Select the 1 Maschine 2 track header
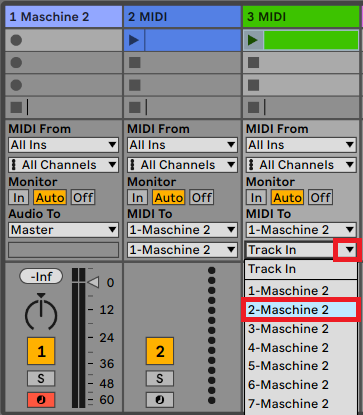Viewport: 363px width, 415px height. coord(64,17)
